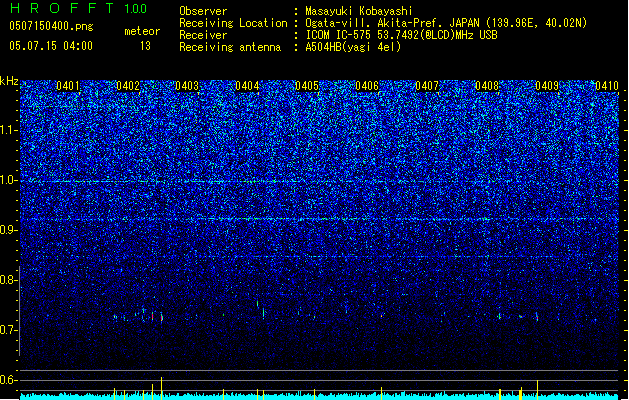The image size is (629, 400).
Task: Click the 0404 time marker
Action: coord(247,86)
